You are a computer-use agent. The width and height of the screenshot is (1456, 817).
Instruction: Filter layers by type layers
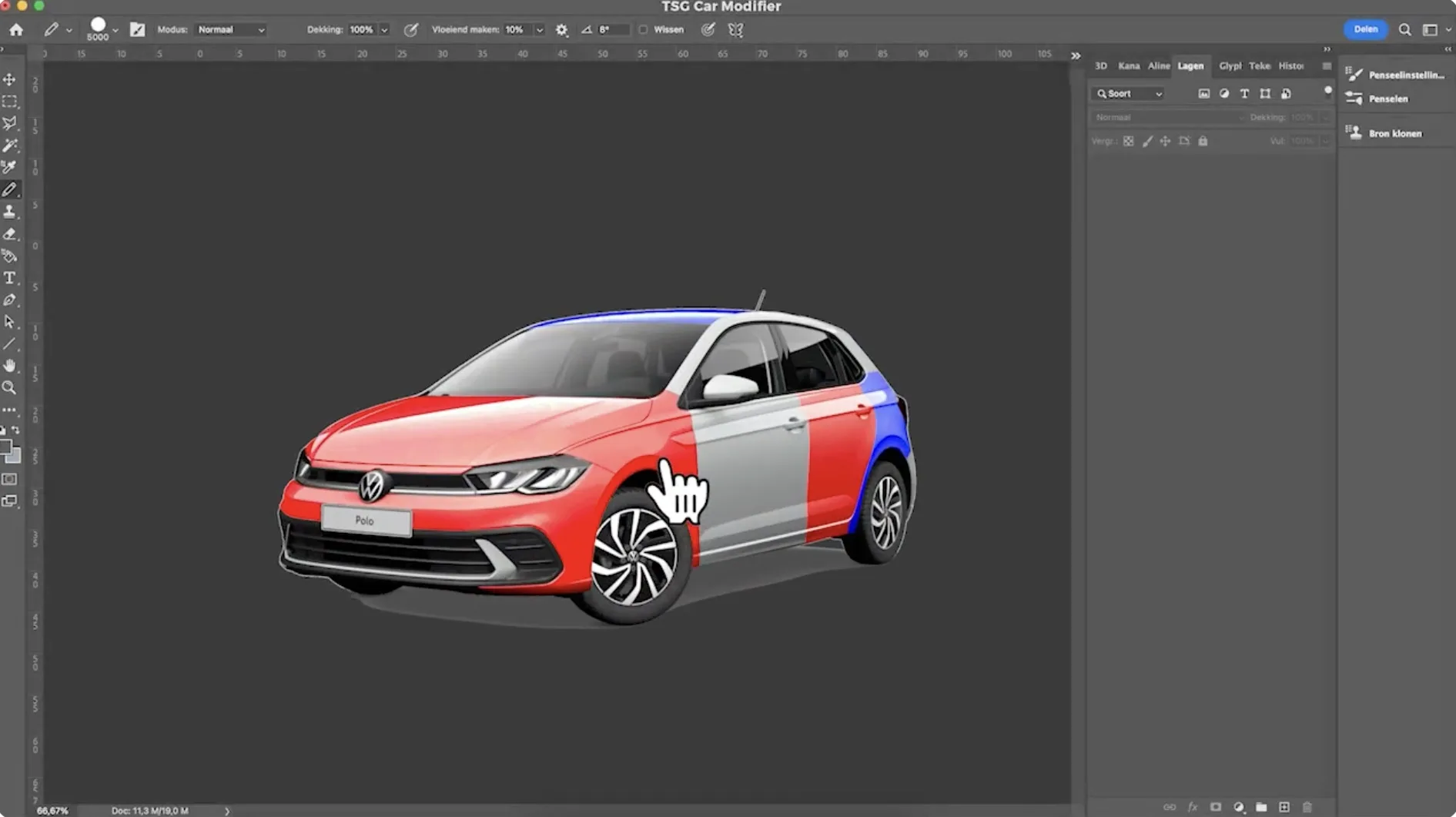[x=1244, y=94]
